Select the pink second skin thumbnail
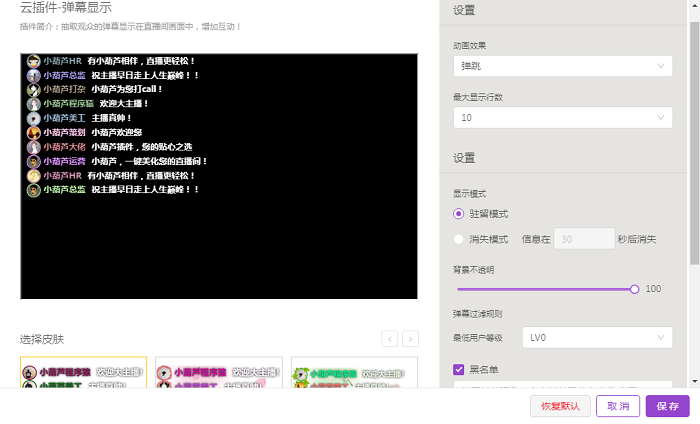 (219, 372)
